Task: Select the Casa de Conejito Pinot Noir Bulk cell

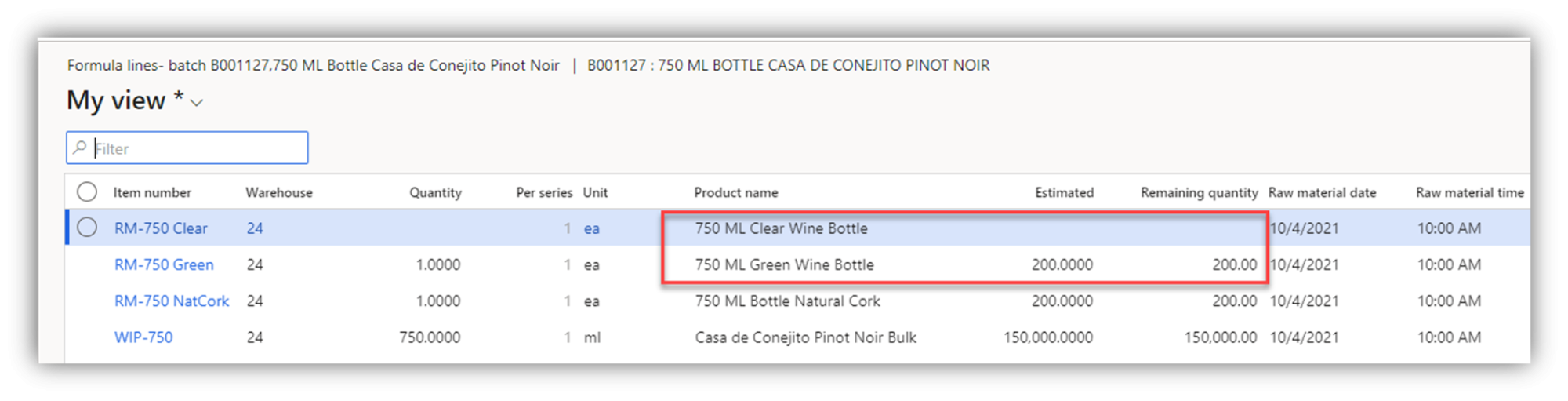Action: [x=805, y=337]
